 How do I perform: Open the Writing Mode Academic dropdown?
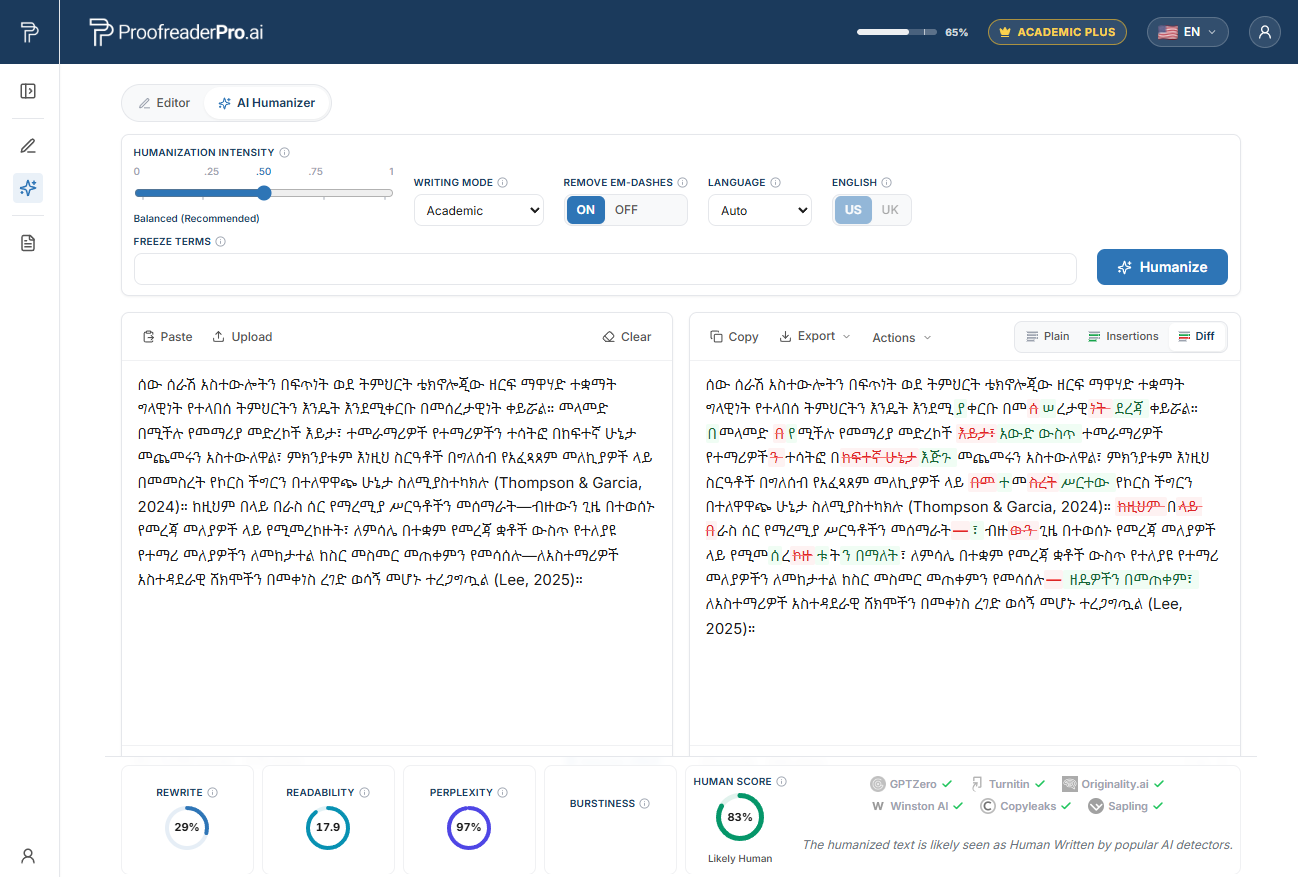point(479,210)
